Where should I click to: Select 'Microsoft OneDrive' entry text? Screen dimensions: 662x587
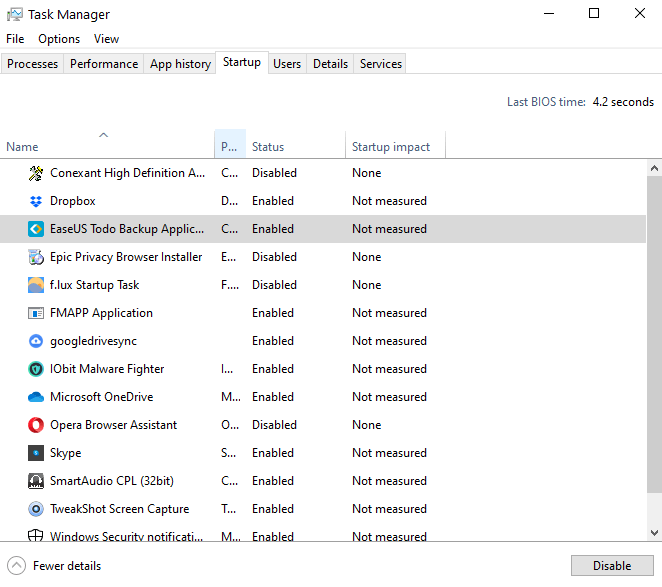point(102,397)
